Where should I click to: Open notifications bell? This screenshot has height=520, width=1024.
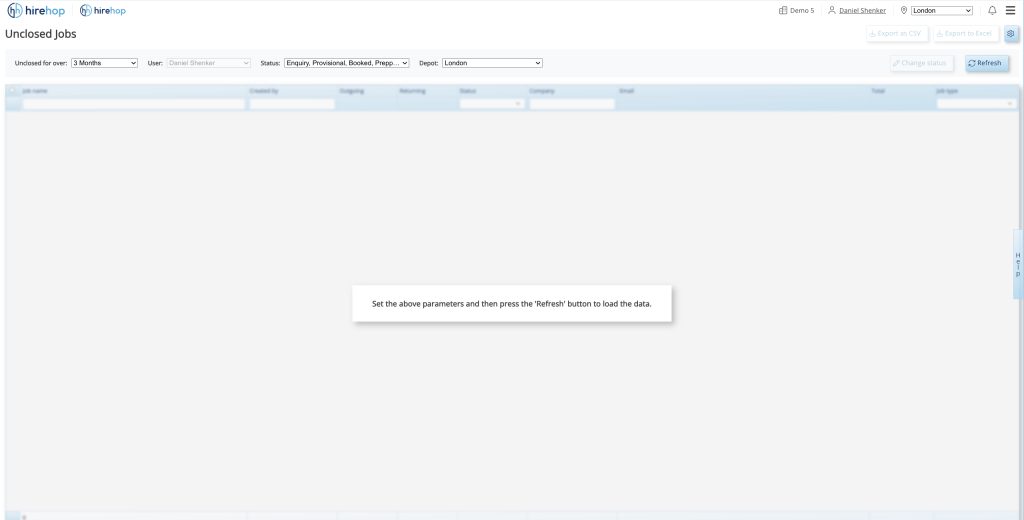[992, 10]
